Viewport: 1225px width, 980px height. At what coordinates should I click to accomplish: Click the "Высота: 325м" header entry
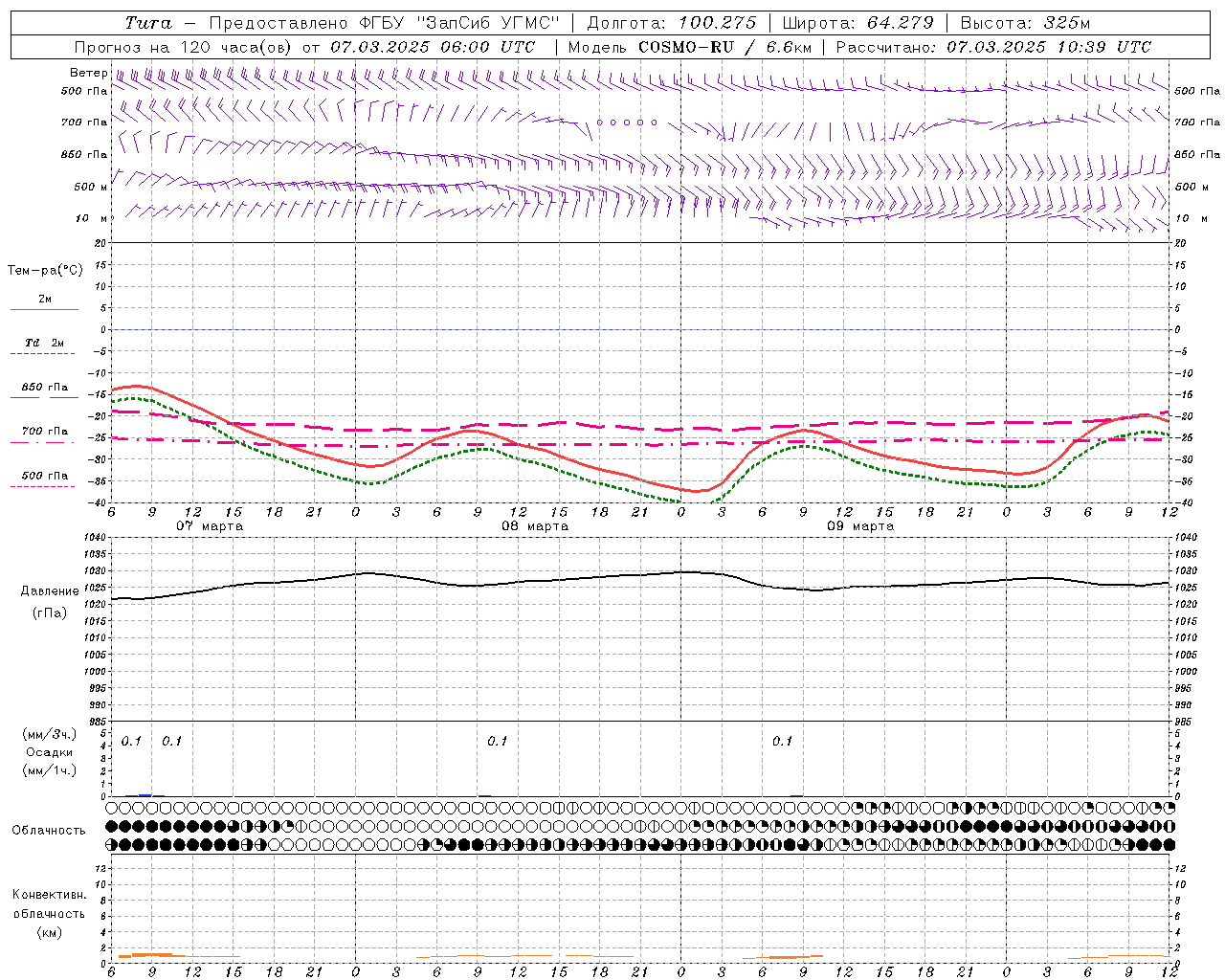(x=1025, y=23)
